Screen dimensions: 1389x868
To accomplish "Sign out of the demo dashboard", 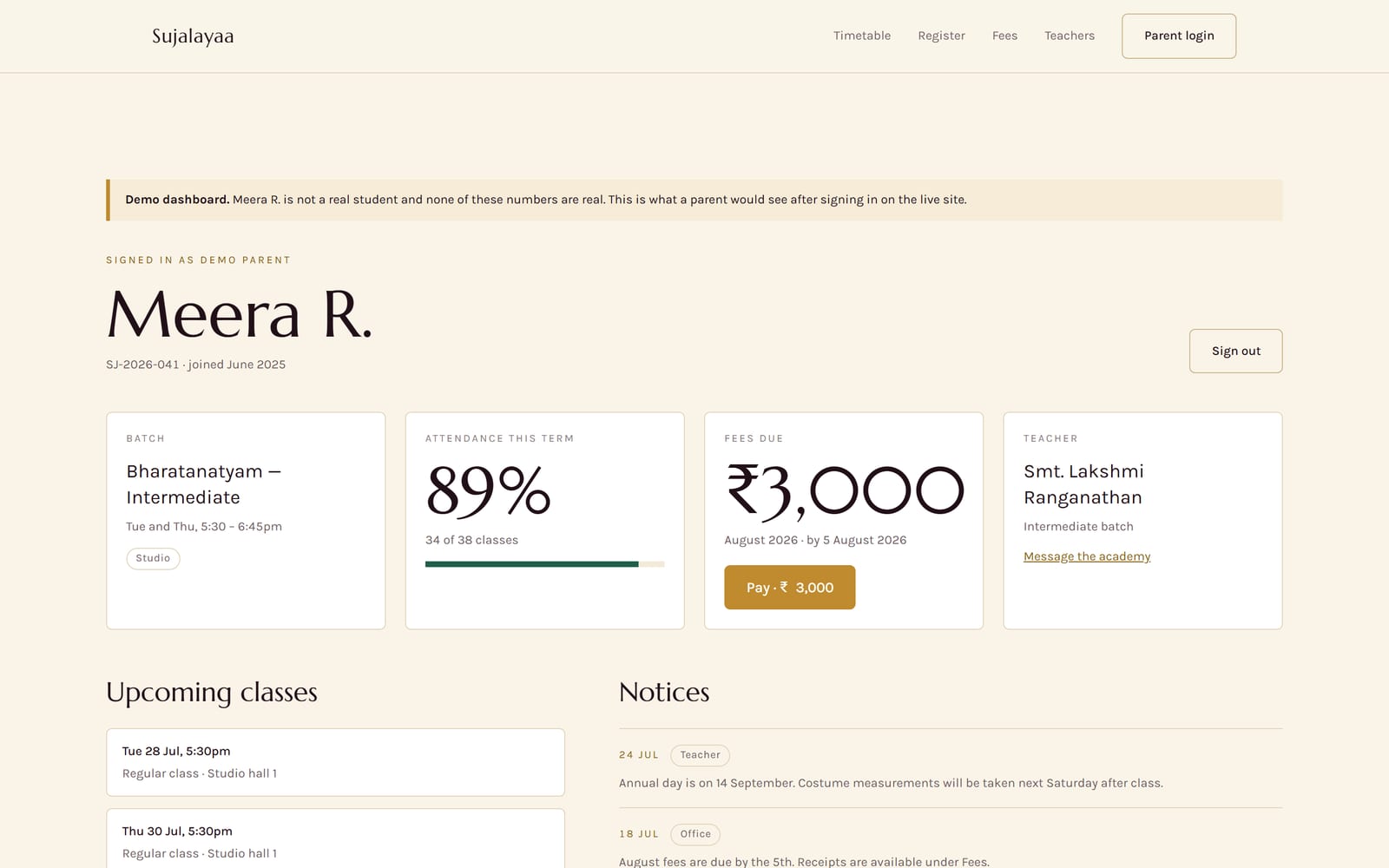I will pos(1235,351).
